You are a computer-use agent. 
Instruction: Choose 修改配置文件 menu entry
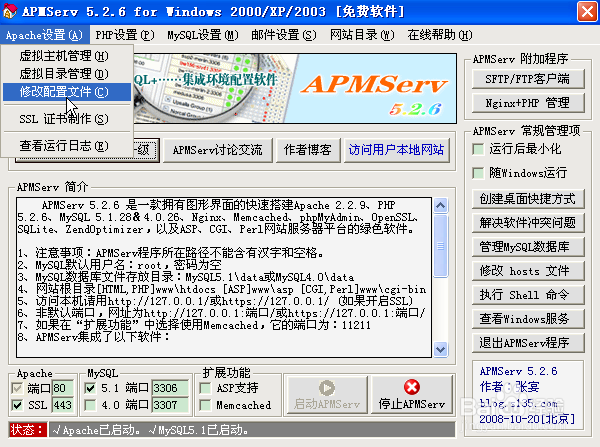(x=67, y=92)
